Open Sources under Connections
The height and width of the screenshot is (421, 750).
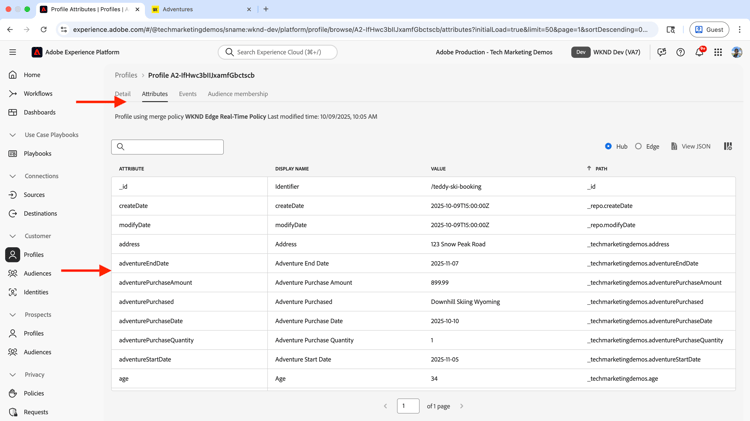tap(34, 195)
